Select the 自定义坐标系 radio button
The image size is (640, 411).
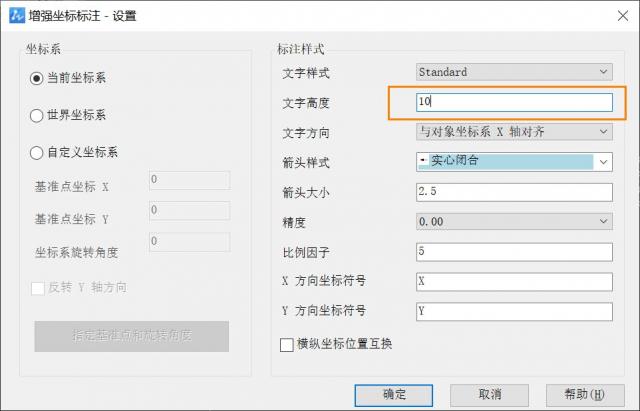[x=38, y=152]
